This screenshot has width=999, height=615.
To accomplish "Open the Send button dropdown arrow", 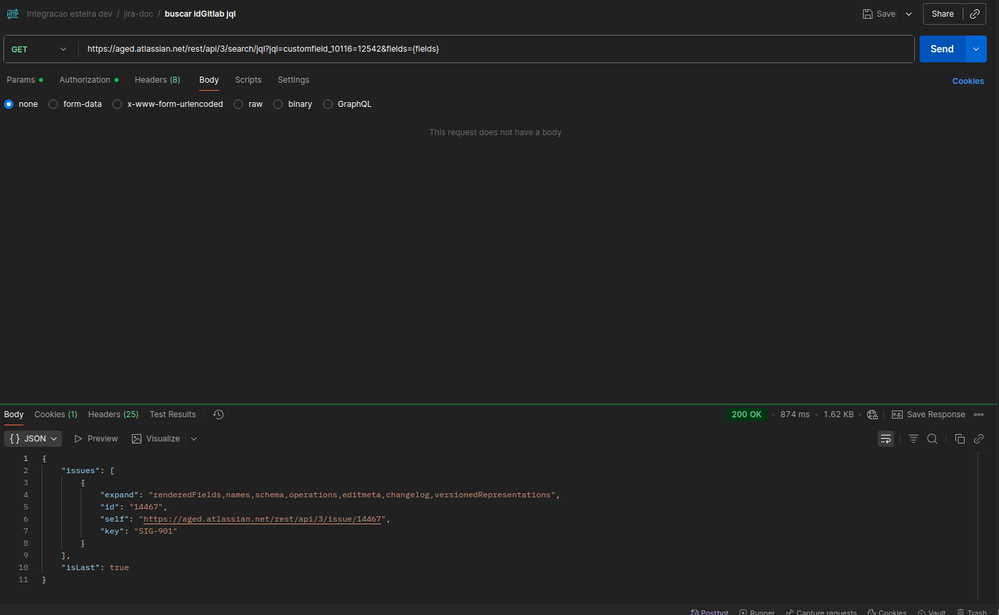I will pyautogui.click(x=975, y=49).
